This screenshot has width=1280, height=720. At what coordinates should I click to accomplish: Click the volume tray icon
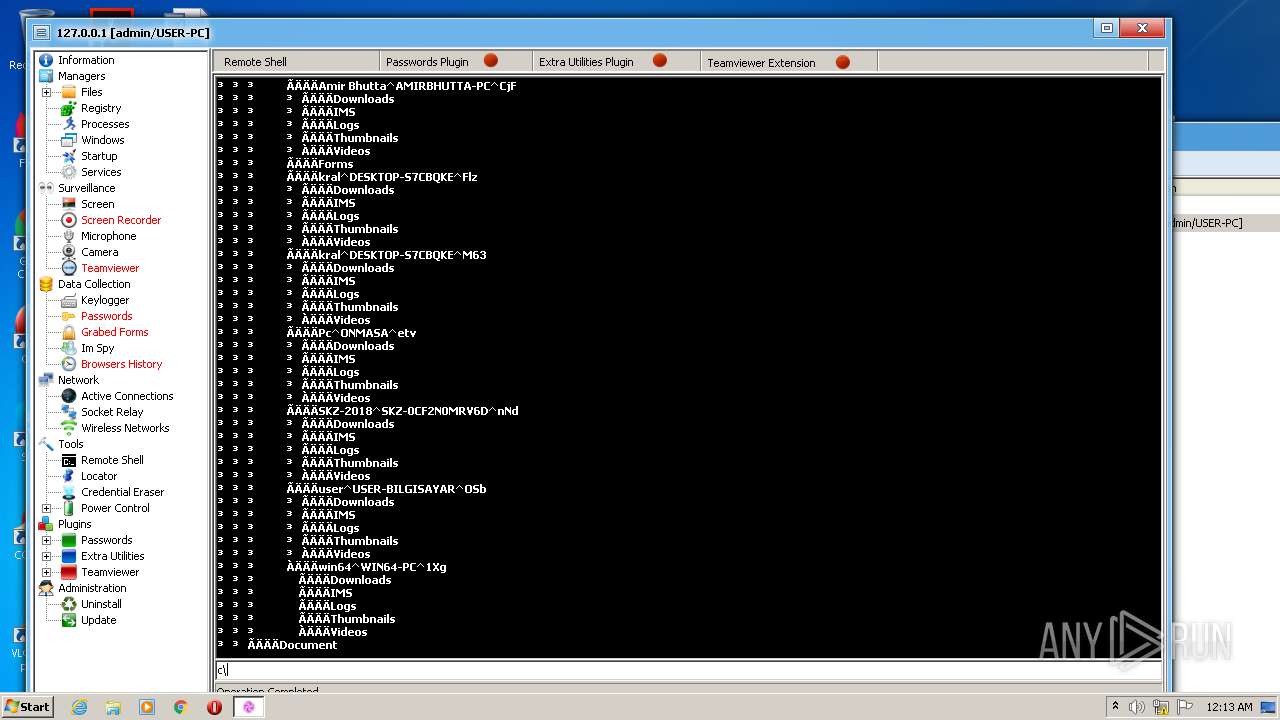1137,707
